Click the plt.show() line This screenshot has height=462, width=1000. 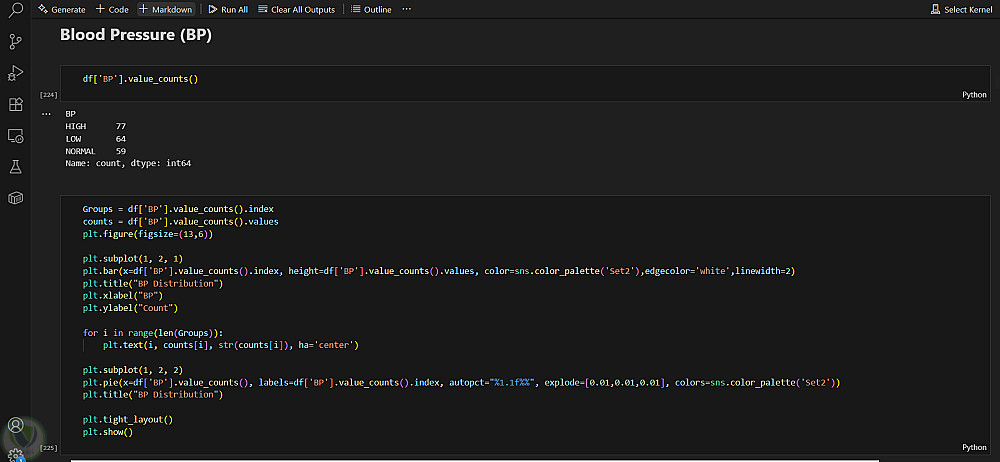(107, 432)
